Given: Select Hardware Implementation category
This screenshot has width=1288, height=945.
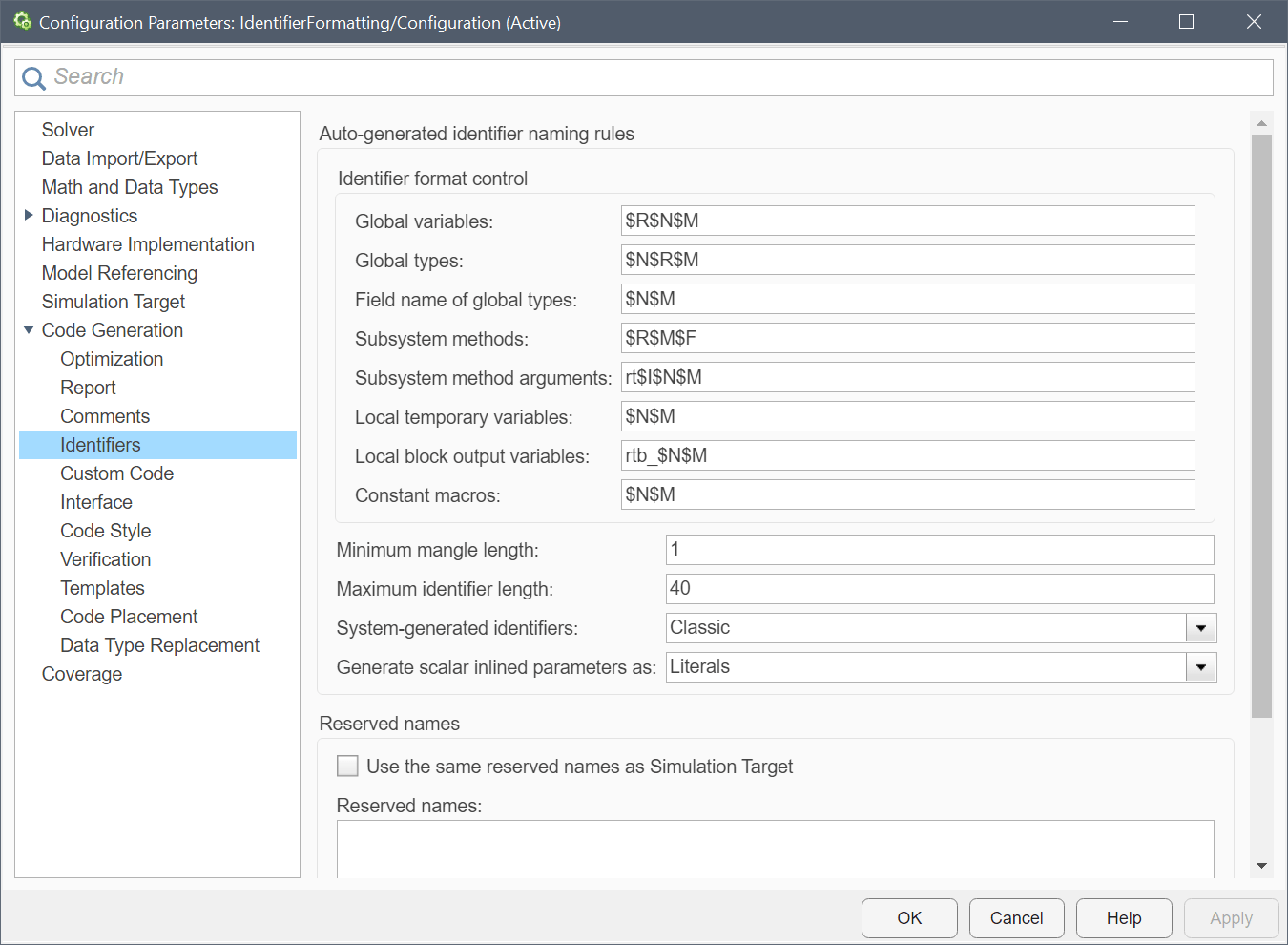Looking at the screenshot, I should tap(148, 244).
